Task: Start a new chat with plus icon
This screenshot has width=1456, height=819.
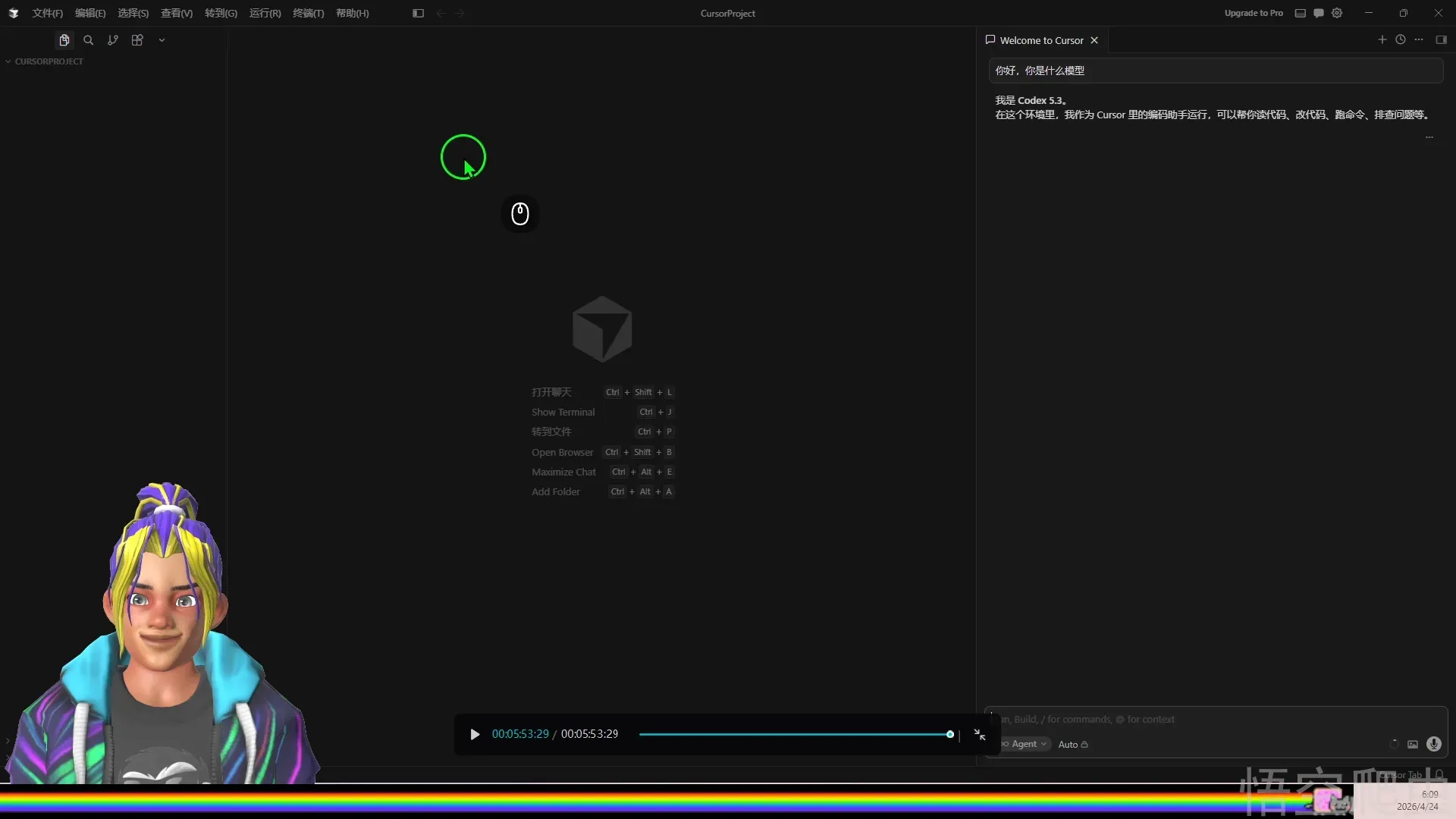Action: click(x=1382, y=40)
